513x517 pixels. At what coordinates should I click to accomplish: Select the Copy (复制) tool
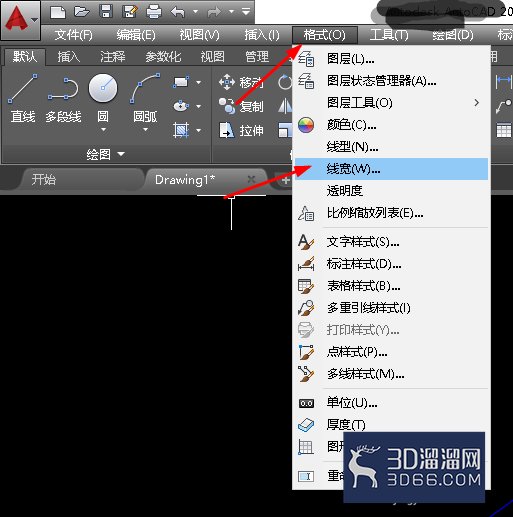point(241,106)
